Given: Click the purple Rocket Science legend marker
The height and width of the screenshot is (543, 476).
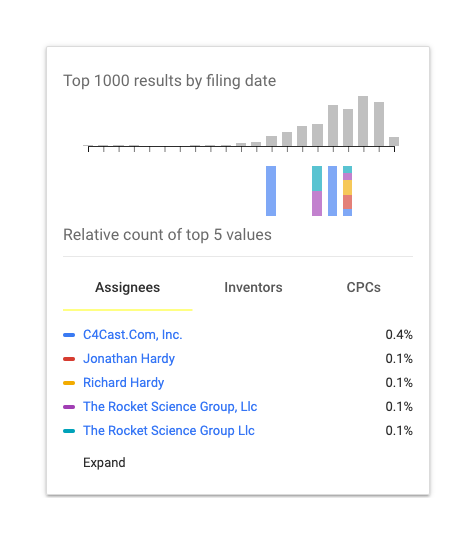Looking at the screenshot, I should pos(69,407).
